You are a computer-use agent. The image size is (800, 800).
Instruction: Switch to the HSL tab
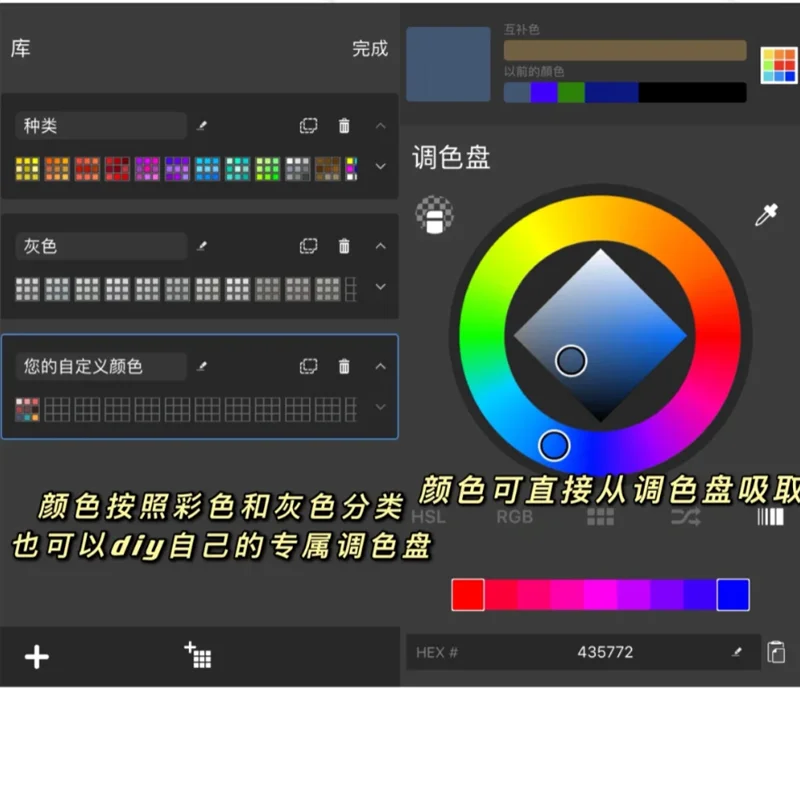coord(428,517)
